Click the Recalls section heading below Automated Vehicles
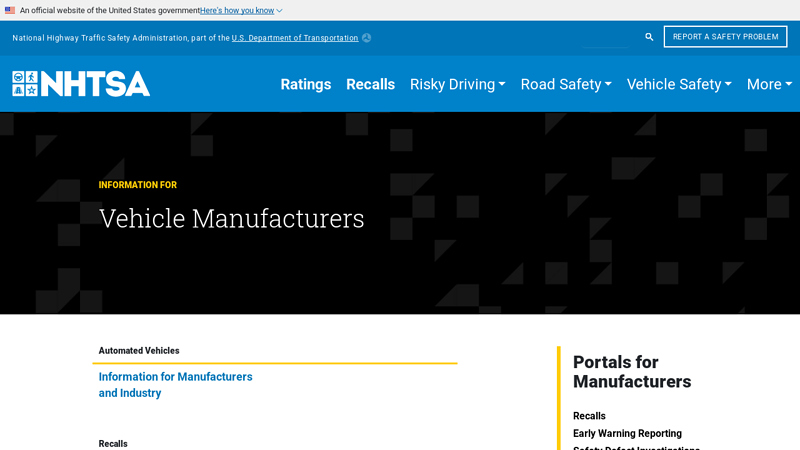This screenshot has height=450, width=800. coord(113,443)
